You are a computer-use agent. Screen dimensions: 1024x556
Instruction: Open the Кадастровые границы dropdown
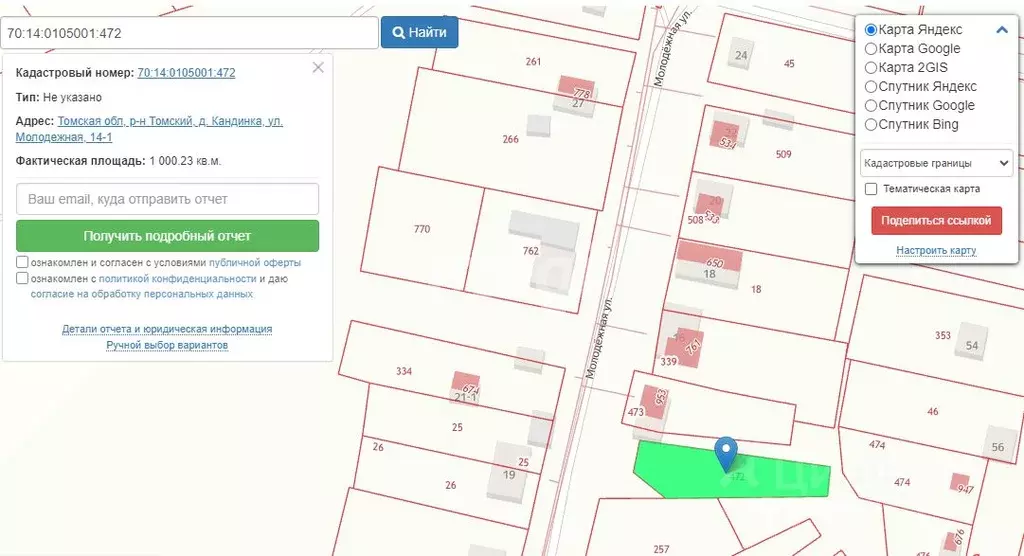(936, 163)
